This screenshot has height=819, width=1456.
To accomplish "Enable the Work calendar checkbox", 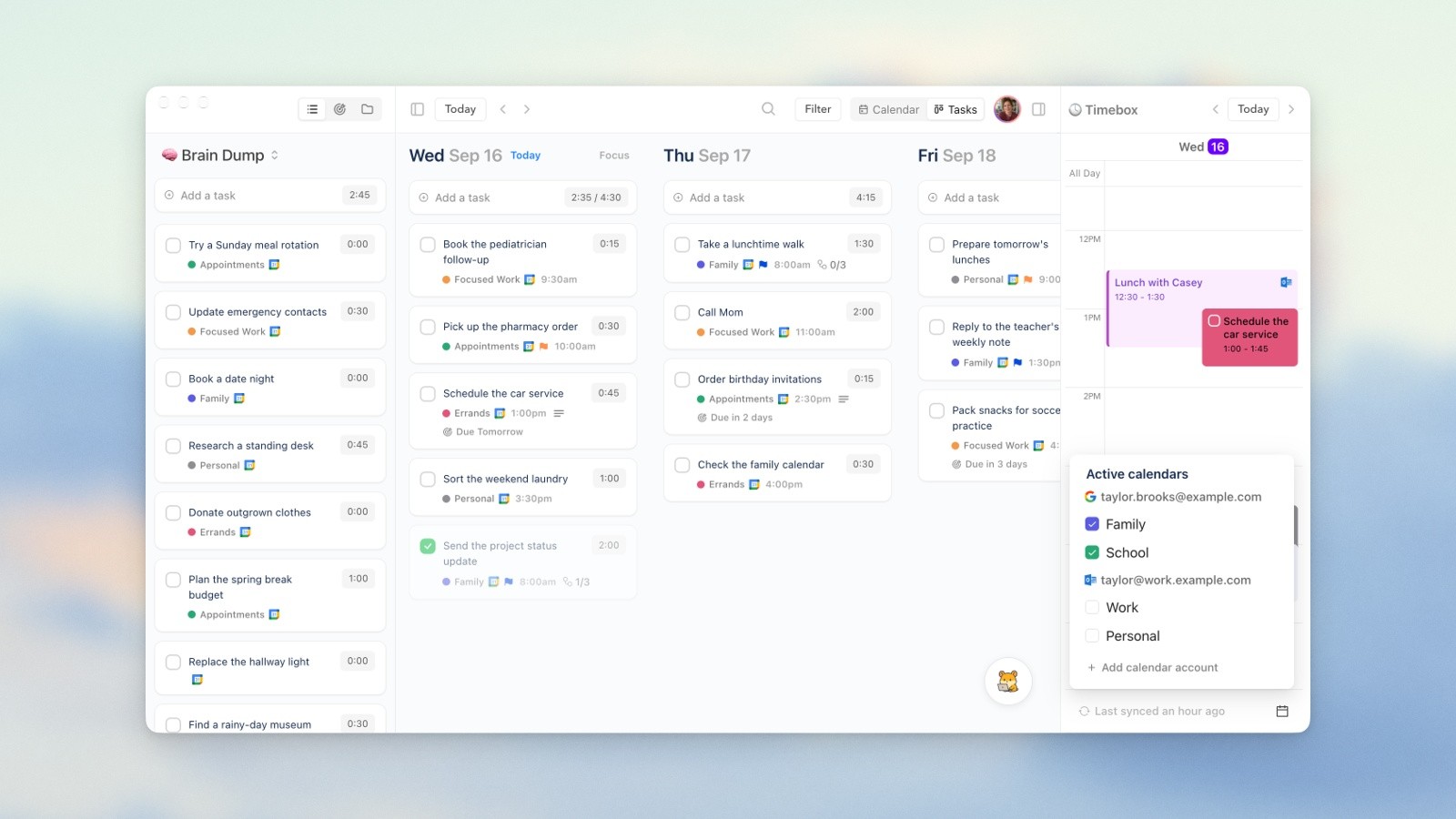I will point(1092,608).
